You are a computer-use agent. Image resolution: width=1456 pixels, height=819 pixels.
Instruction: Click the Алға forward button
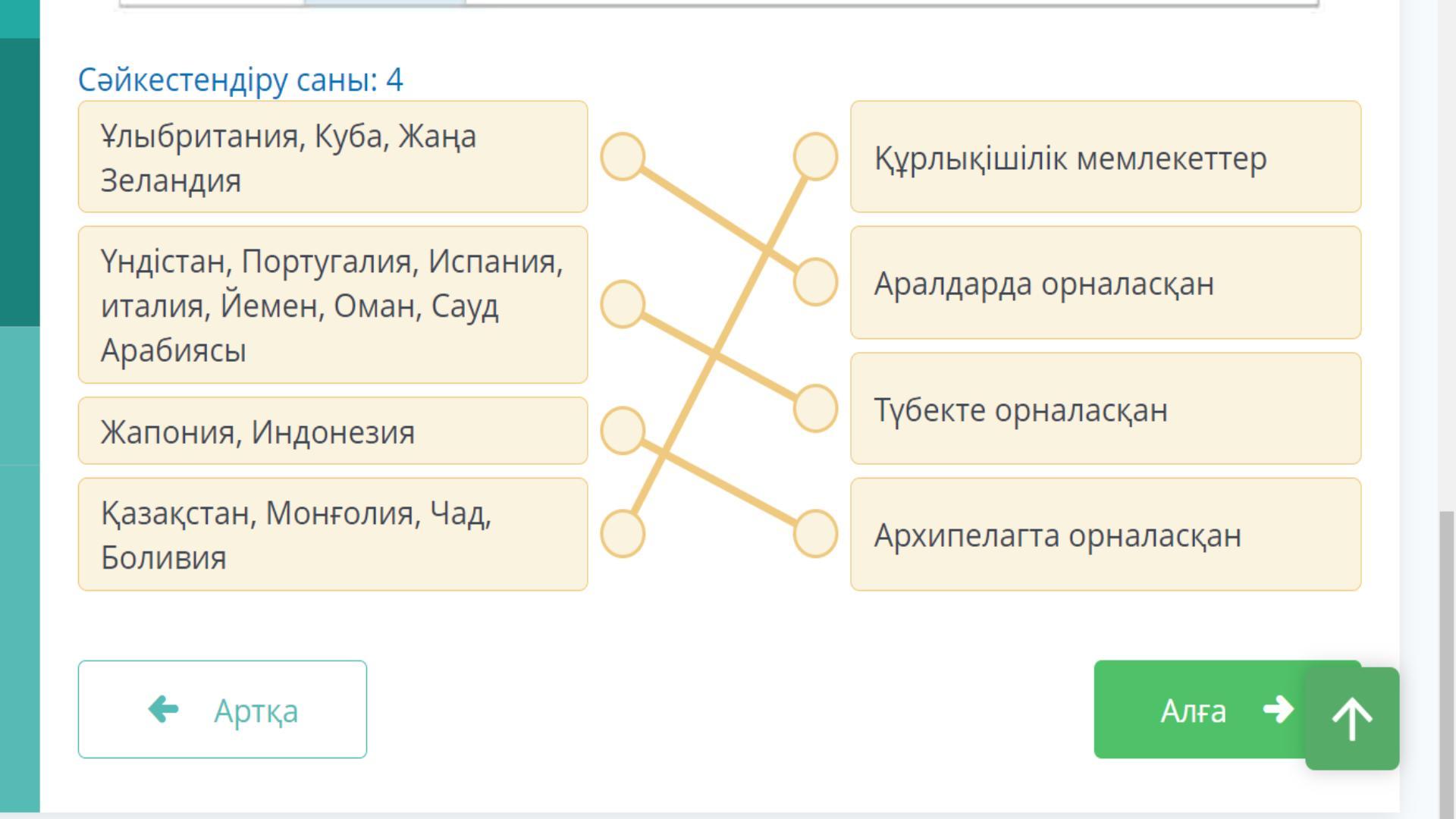1198,710
